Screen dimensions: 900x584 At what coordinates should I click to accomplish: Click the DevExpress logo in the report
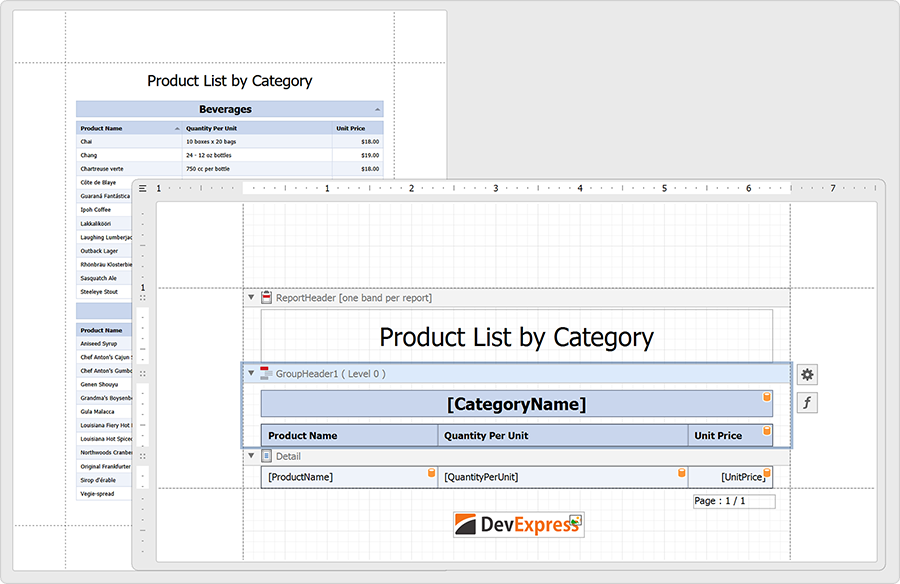518,523
